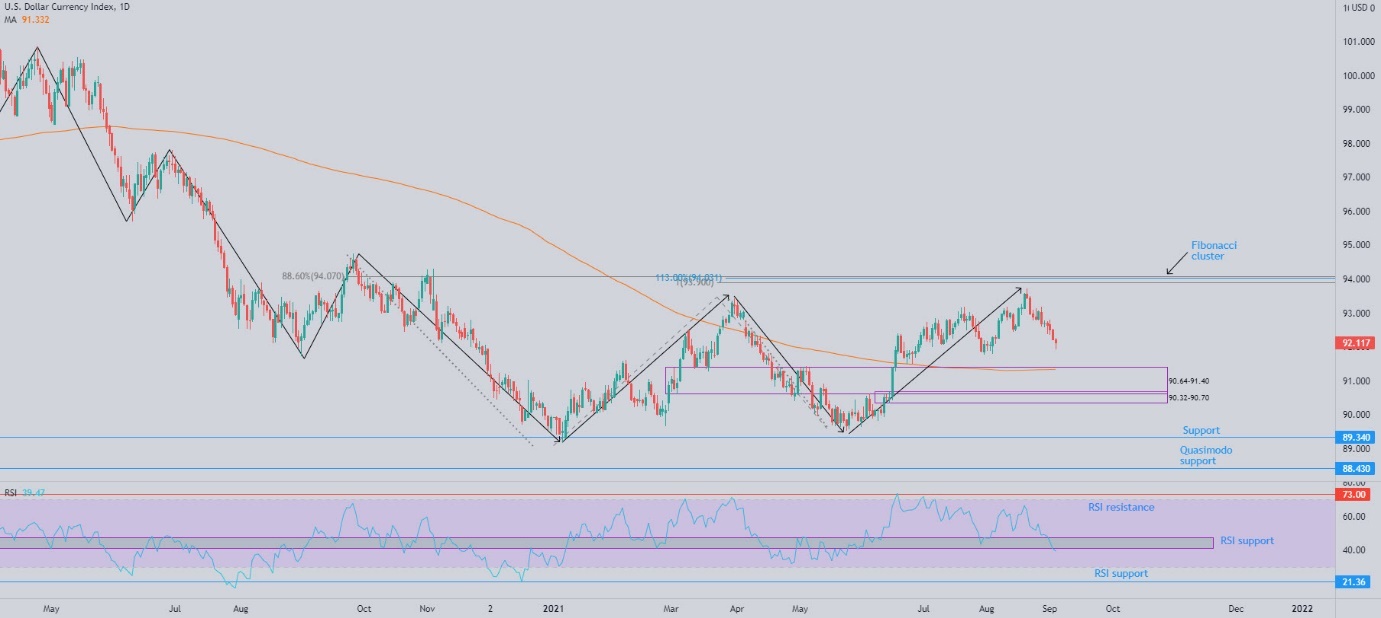Click the 99.000 price axis value
The image size is (1381, 618).
(x=1358, y=110)
